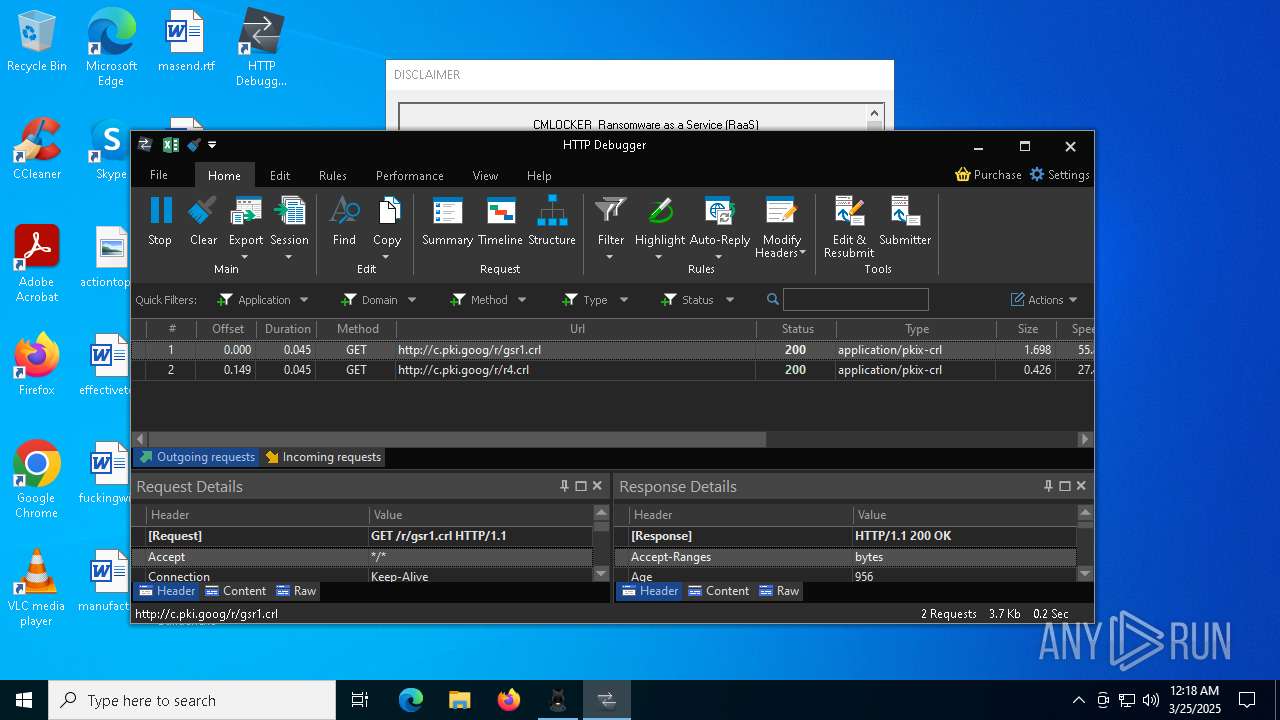1280x720 pixels.
Task: Click the quick-access clear brush icon
Action: pyautogui.click(x=193, y=145)
